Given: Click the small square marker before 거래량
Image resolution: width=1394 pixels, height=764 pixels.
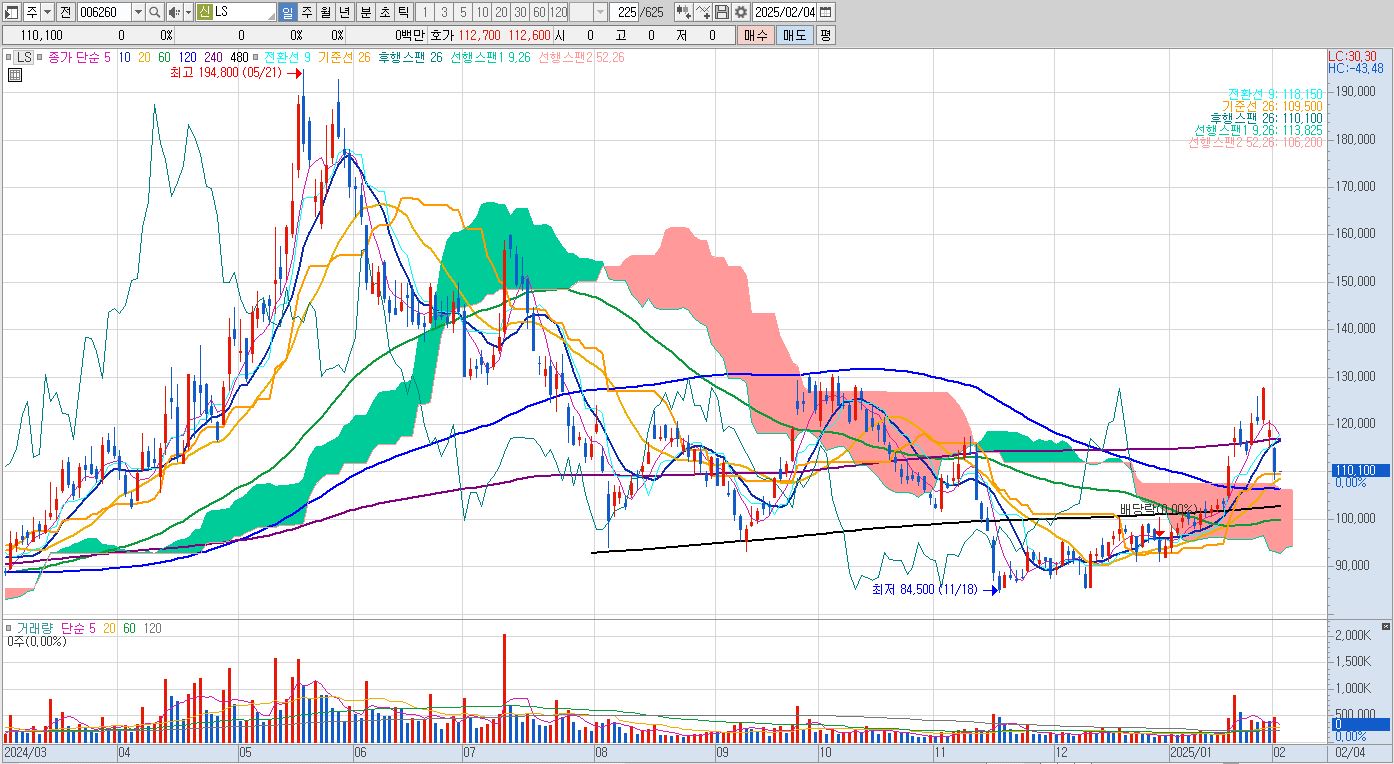Looking at the screenshot, I should (10, 628).
